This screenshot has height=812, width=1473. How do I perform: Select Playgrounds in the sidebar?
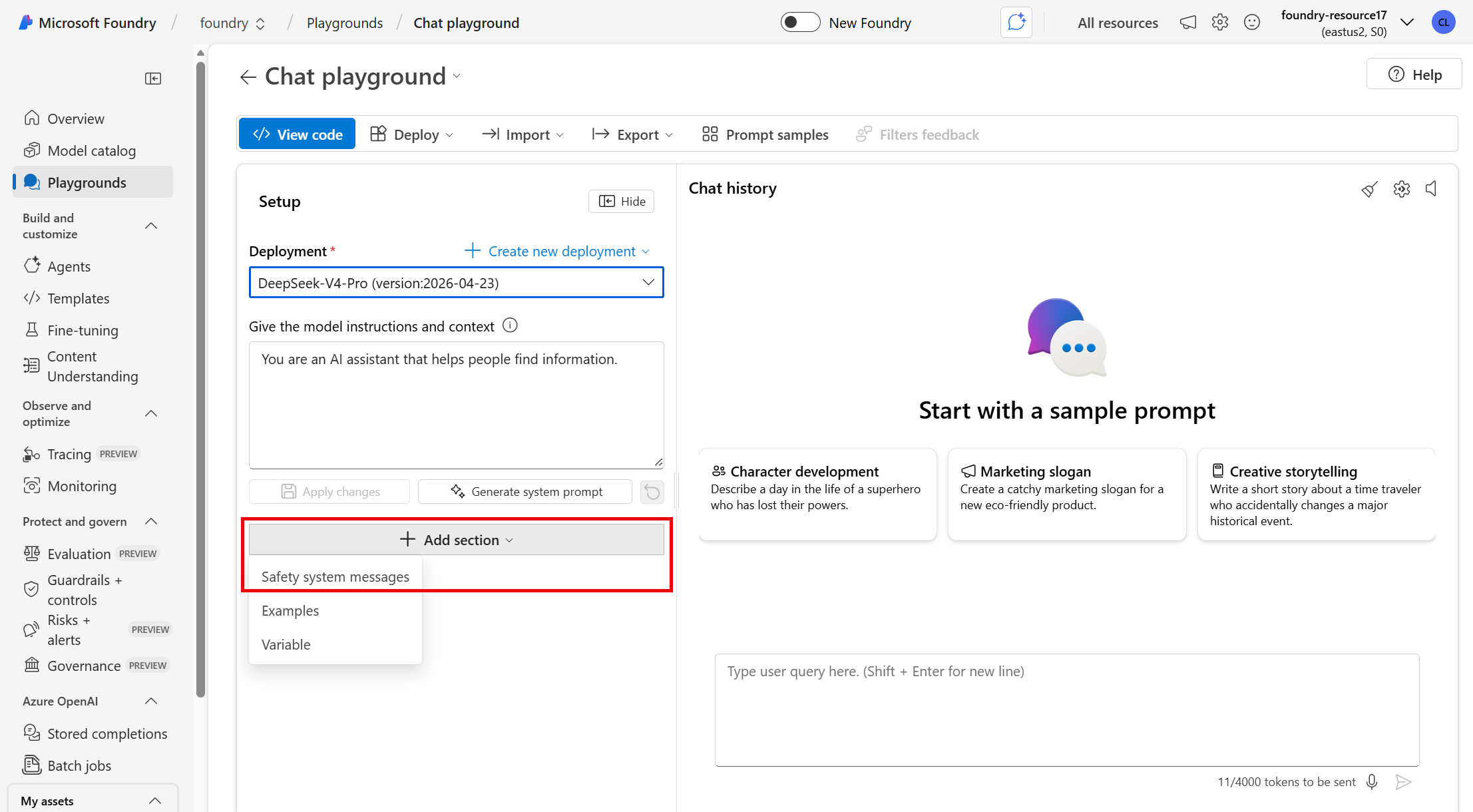click(x=93, y=182)
